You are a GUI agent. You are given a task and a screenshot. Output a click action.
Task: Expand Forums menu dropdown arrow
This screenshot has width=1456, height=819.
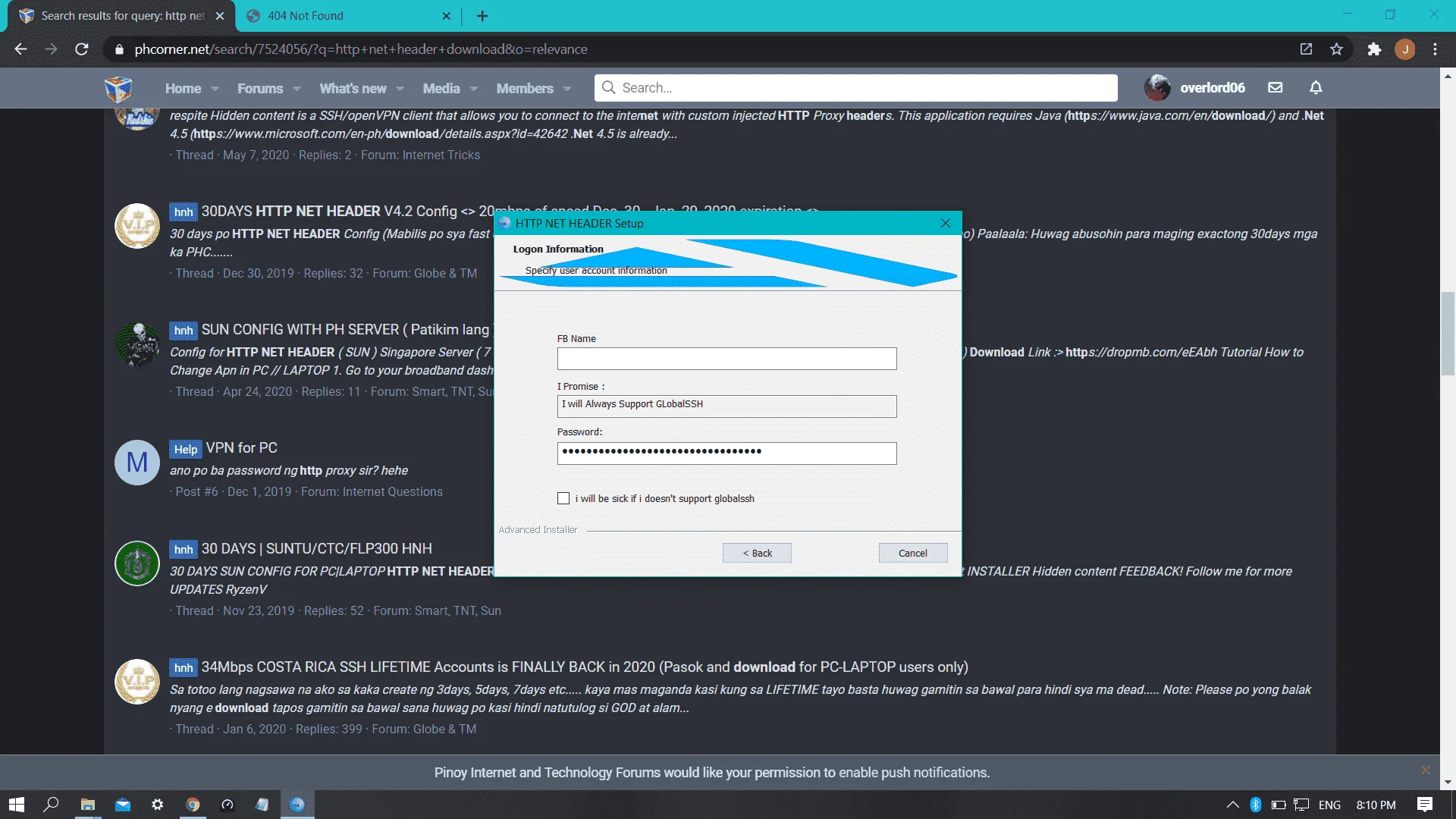pyautogui.click(x=297, y=89)
